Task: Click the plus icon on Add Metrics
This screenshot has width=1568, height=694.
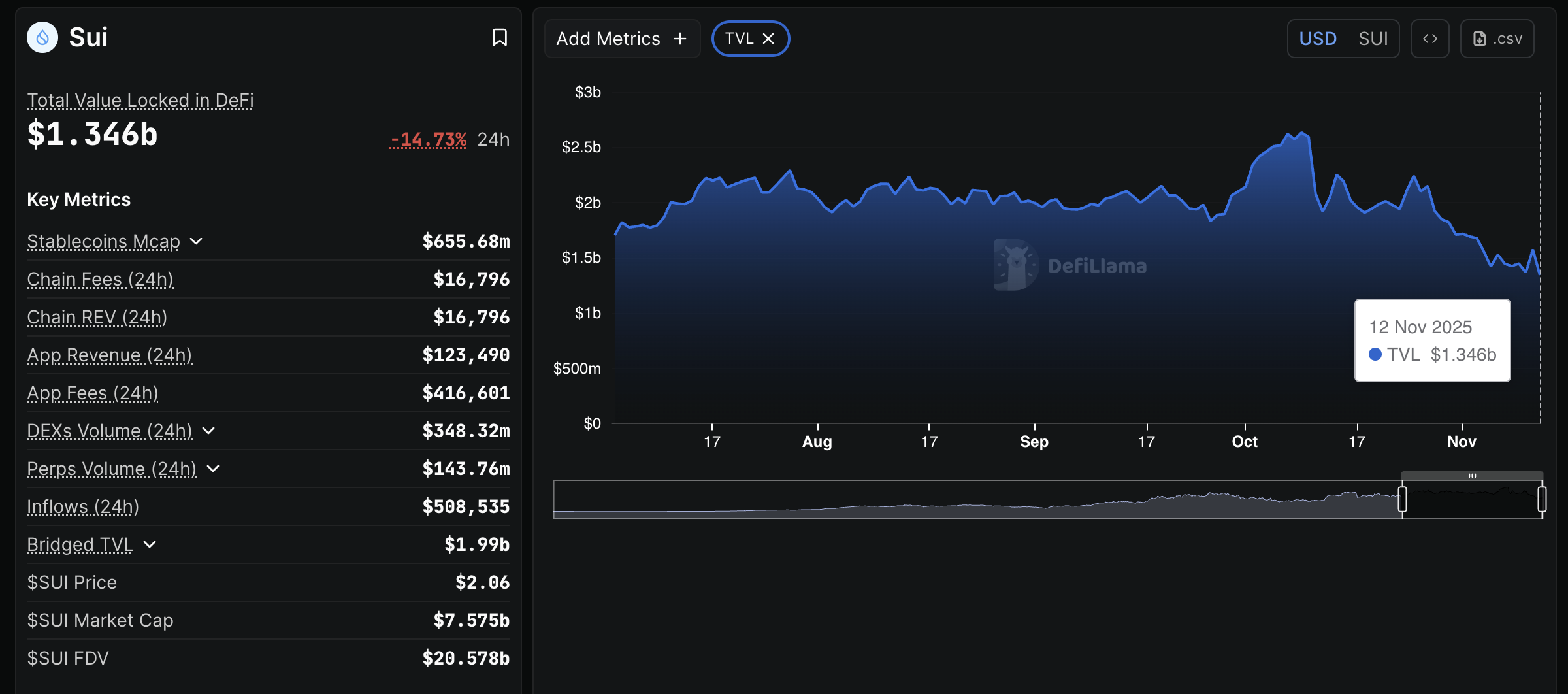Action: click(680, 39)
